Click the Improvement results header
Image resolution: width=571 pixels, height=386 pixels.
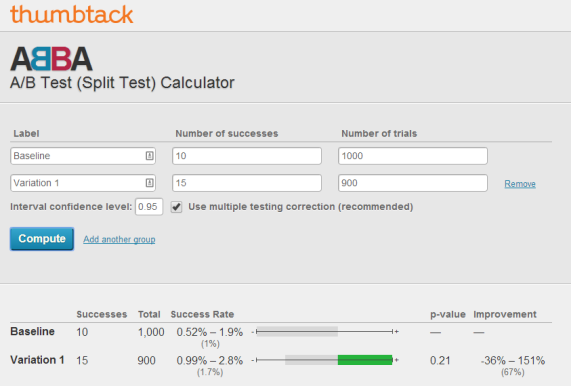coord(505,314)
